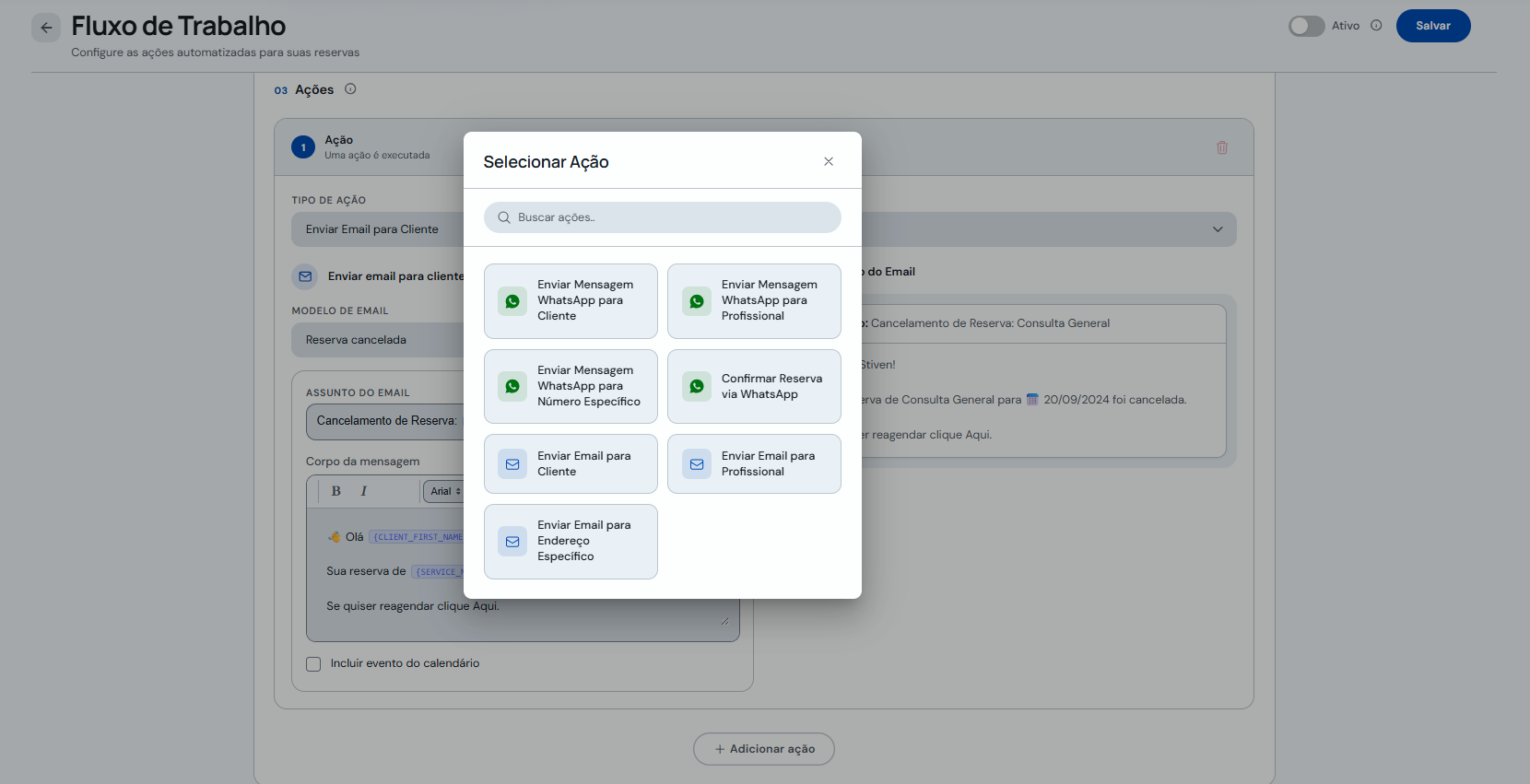Click the step 1 badge of the action
1530x784 pixels.
point(303,147)
